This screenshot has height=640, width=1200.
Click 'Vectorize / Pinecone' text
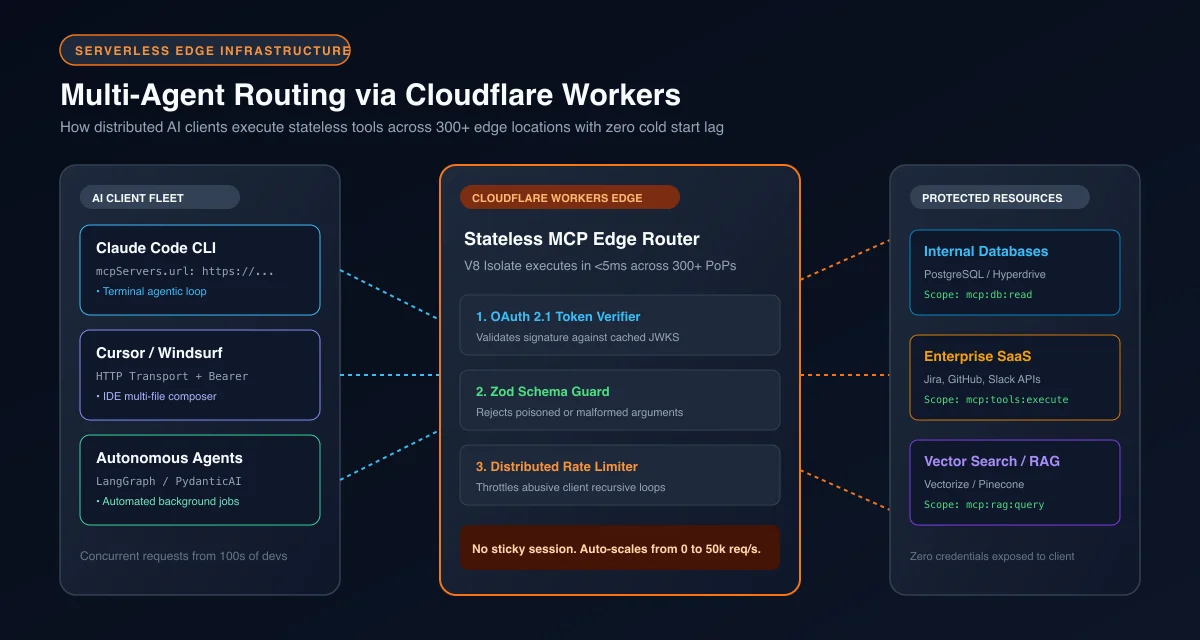pyautogui.click(x=975, y=484)
